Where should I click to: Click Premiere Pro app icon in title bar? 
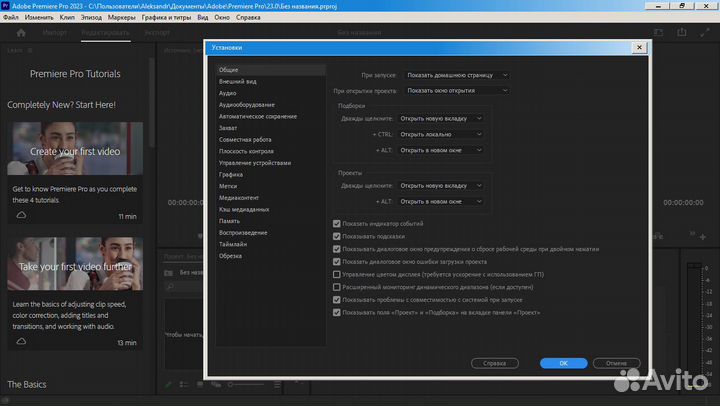pos(6,6)
